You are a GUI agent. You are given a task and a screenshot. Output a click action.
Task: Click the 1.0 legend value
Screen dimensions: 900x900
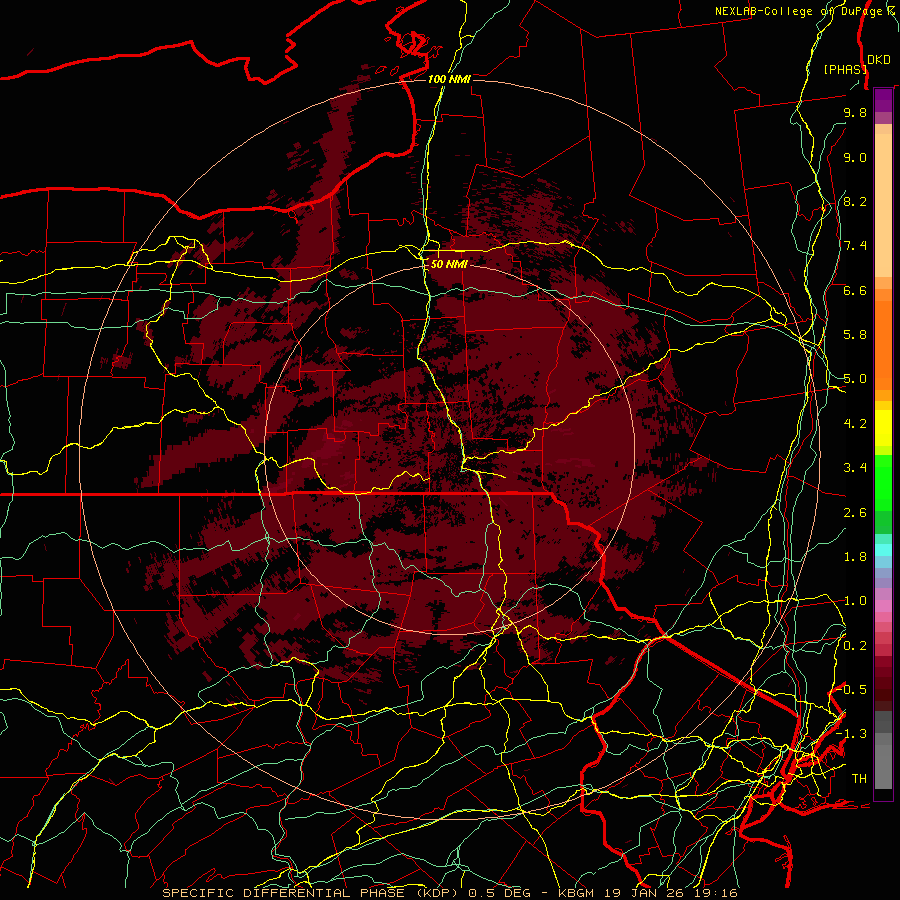(x=855, y=601)
